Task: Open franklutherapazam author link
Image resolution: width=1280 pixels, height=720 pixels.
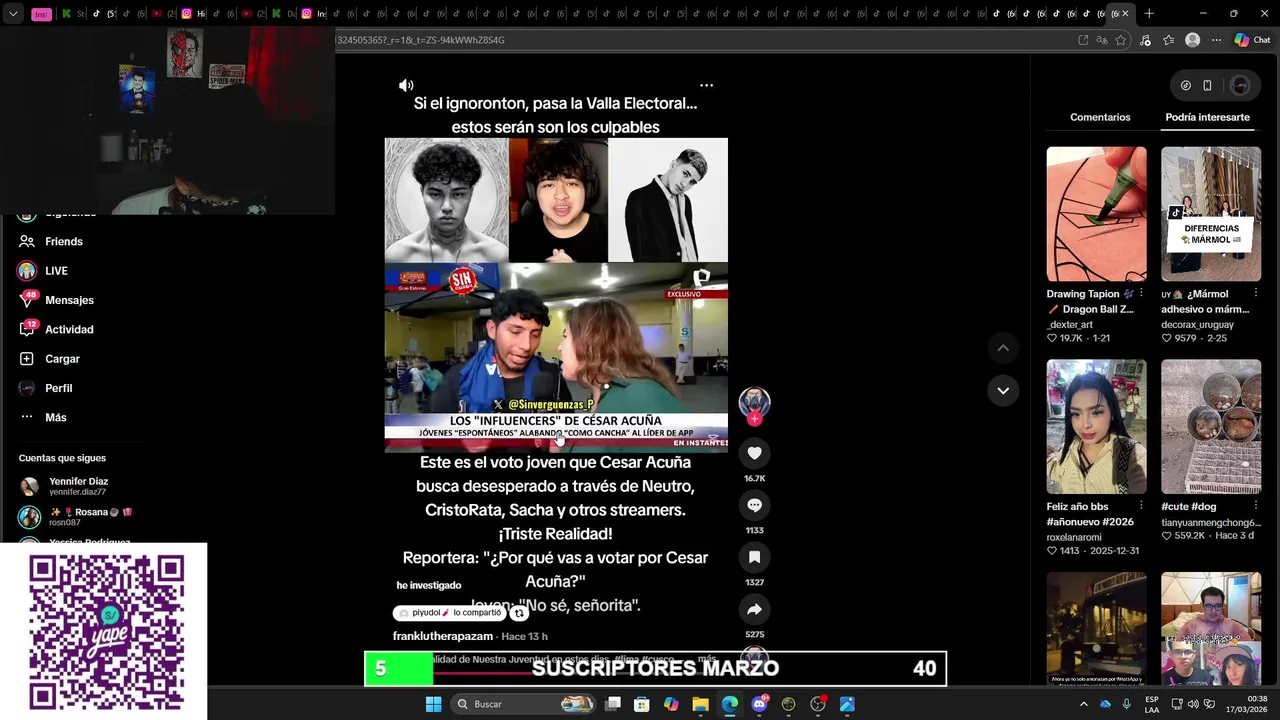Action: (443, 636)
